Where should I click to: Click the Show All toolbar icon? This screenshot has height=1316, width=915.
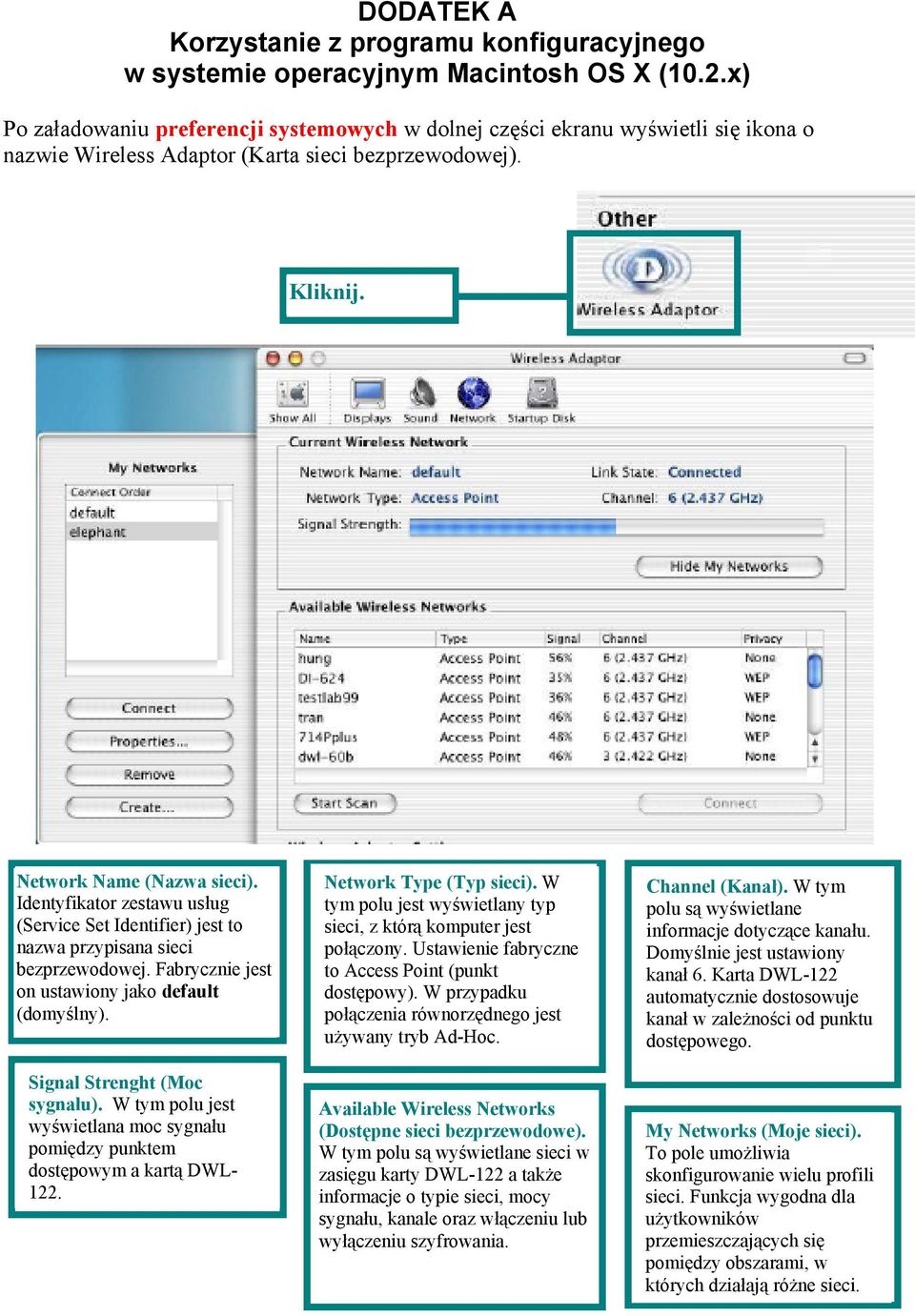pos(293,401)
